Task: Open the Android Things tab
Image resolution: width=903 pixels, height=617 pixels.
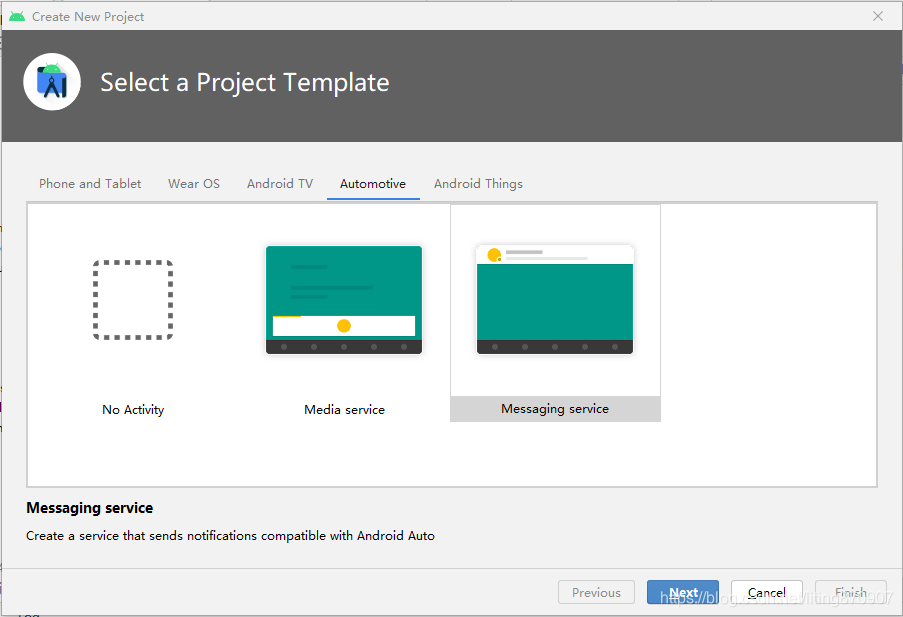Action: pos(478,184)
